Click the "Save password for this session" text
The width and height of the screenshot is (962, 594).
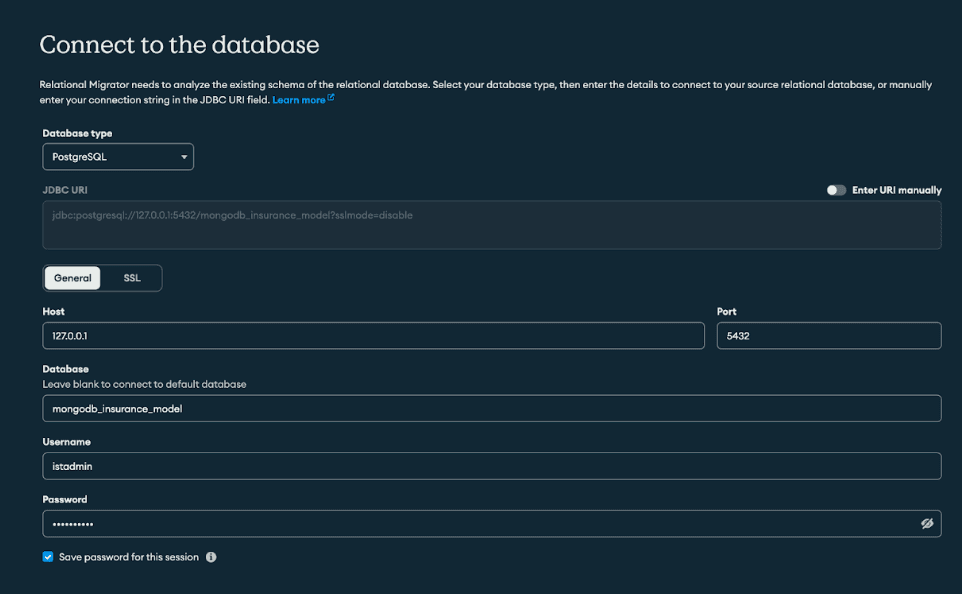[129, 557]
